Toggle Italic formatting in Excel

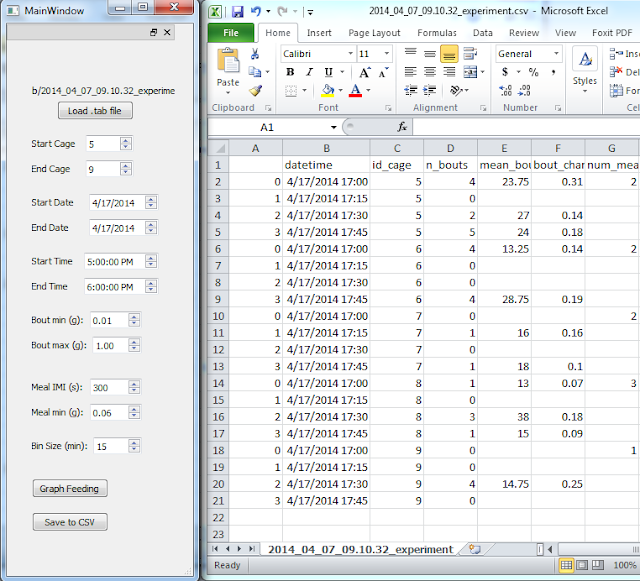point(309,72)
